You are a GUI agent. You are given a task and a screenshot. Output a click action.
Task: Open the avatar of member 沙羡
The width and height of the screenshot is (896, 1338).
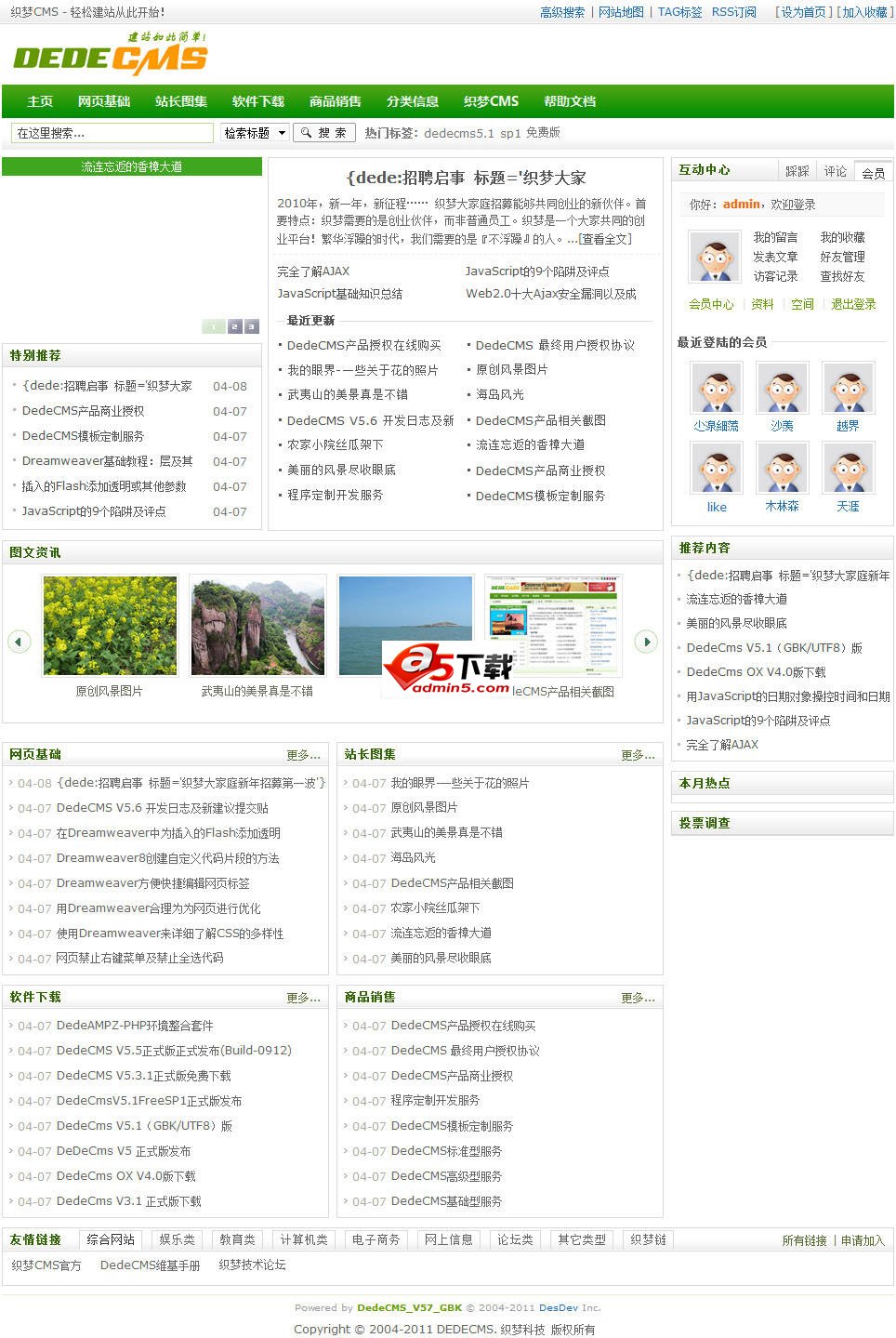tap(782, 388)
